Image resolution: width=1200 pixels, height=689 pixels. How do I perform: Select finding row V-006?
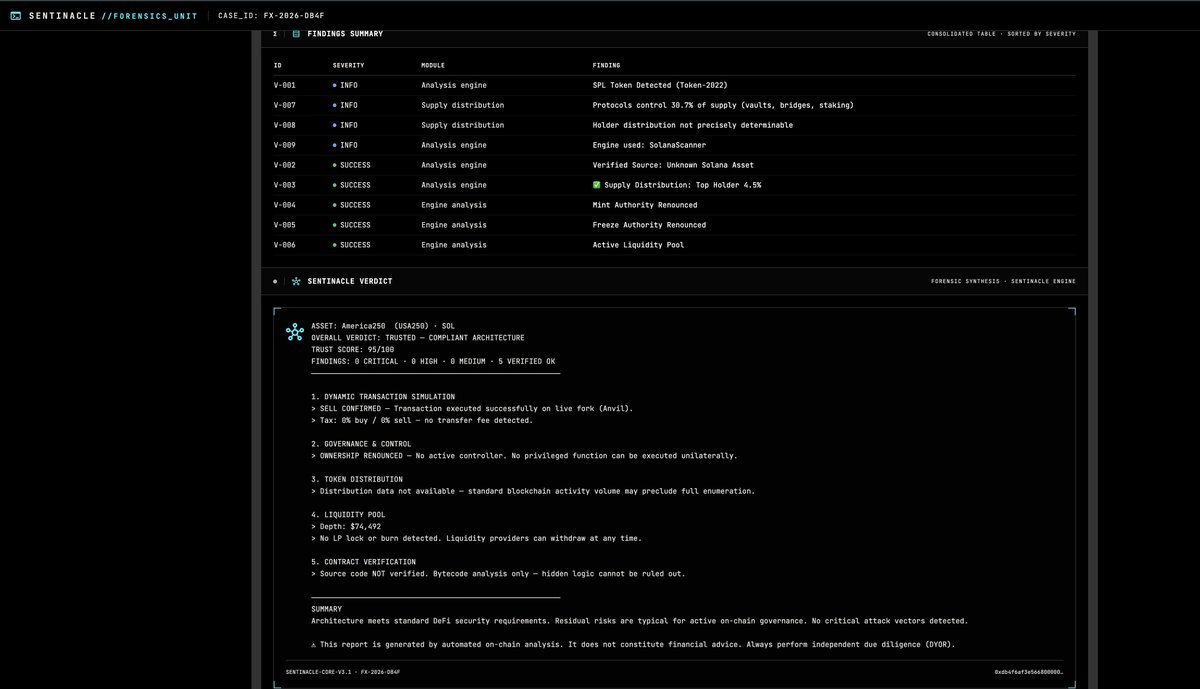click(x=675, y=245)
